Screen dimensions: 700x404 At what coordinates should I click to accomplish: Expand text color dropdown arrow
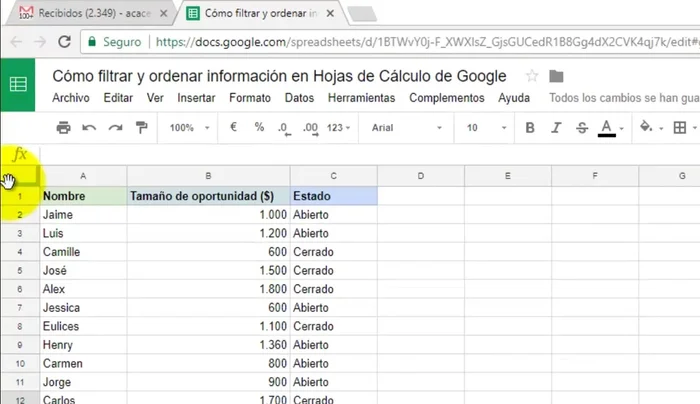[x=621, y=129]
